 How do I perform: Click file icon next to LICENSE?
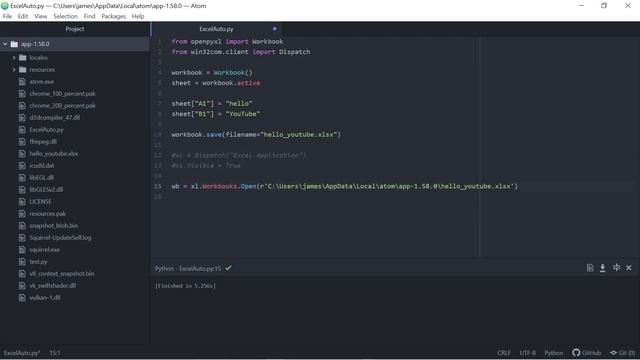(x=22, y=202)
